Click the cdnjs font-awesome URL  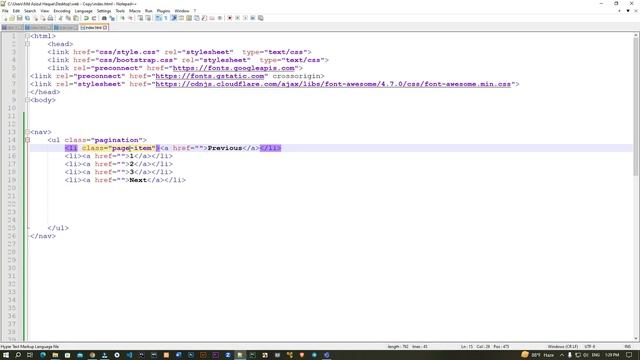(x=333, y=84)
